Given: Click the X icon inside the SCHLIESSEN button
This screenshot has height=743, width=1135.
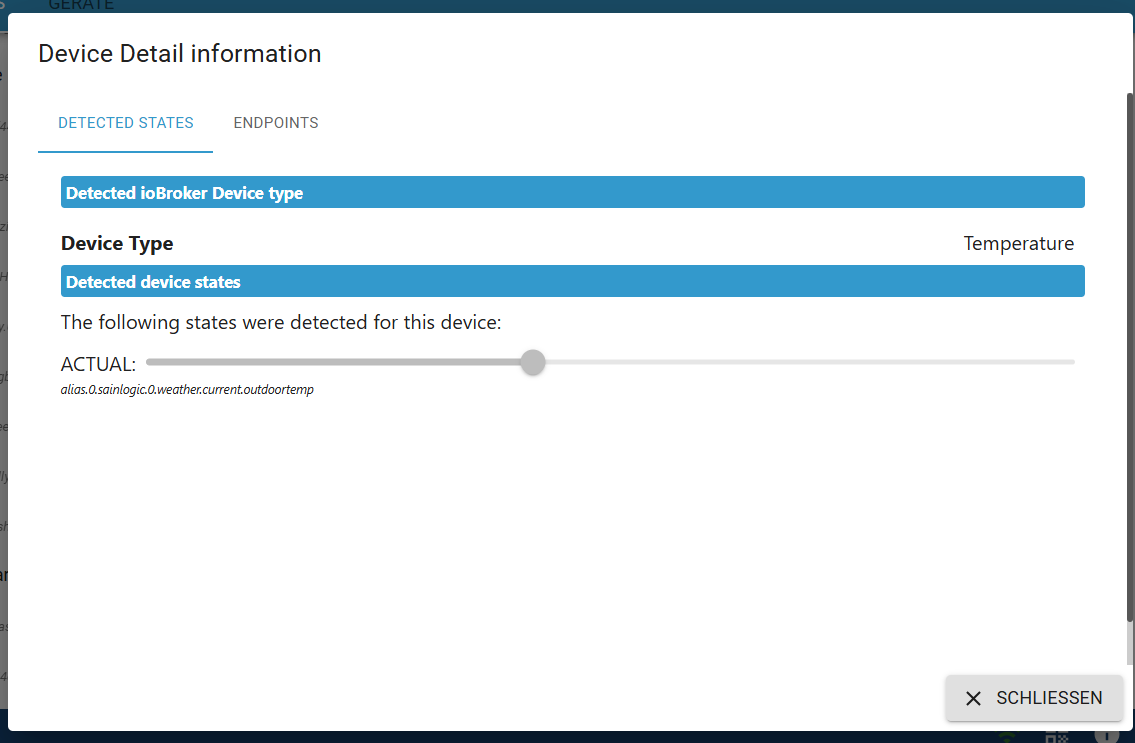Looking at the screenshot, I should coord(974,698).
